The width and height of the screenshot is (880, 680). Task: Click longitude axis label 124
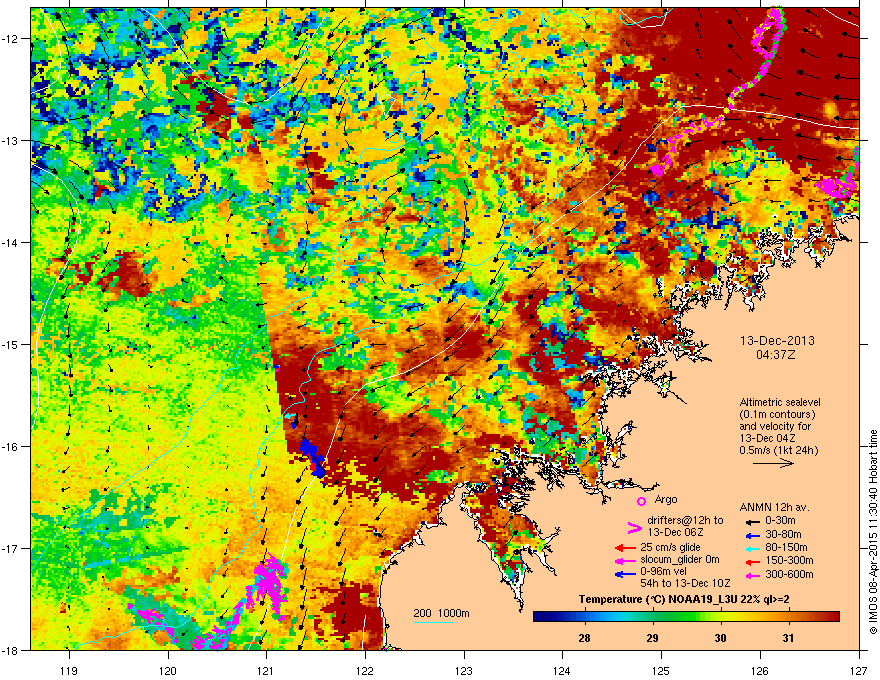click(562, 670)
